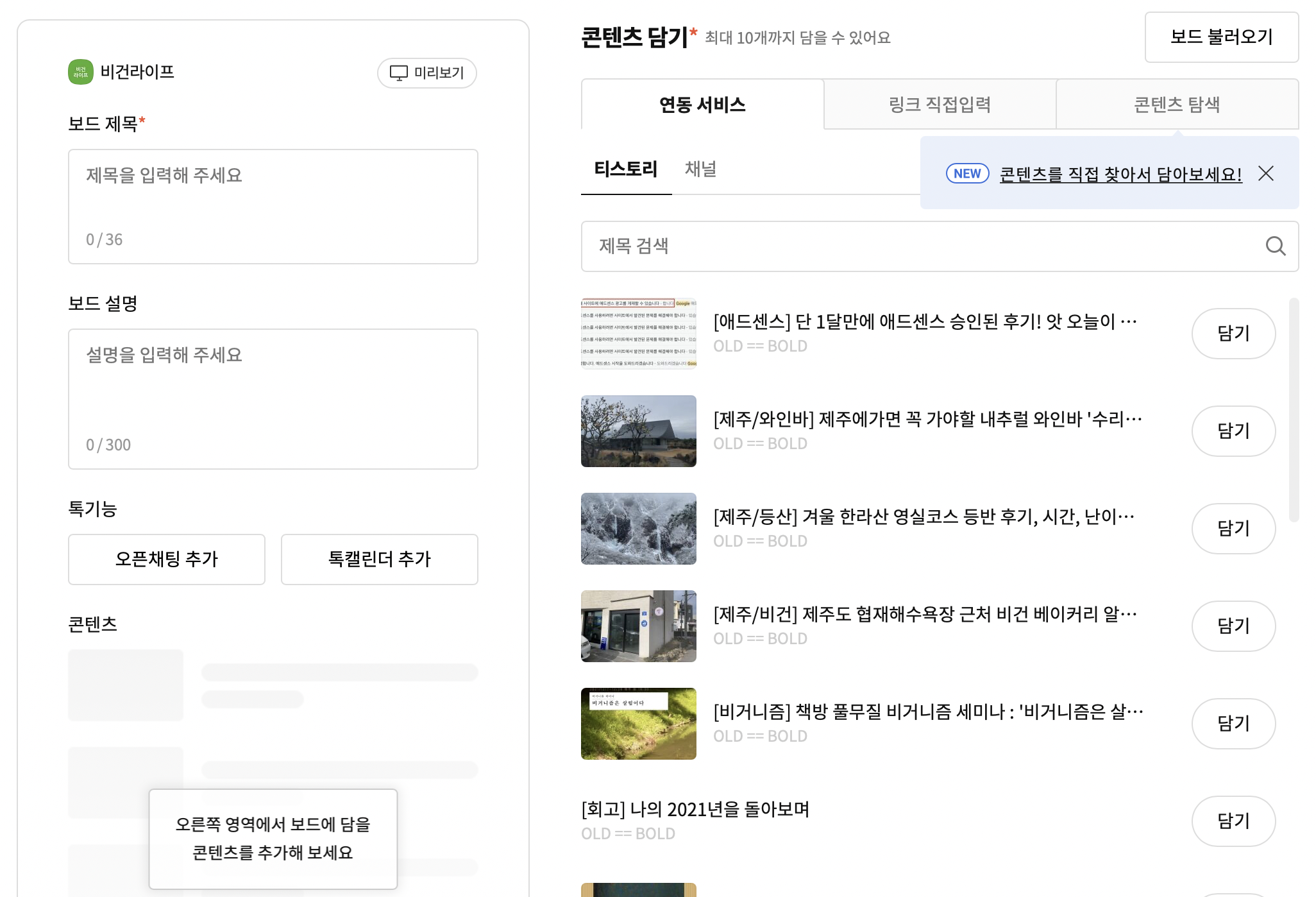Click 담기 for the 애드센스 post
This screenshot has width=1316, height=897.
[x=1233, y=334]
